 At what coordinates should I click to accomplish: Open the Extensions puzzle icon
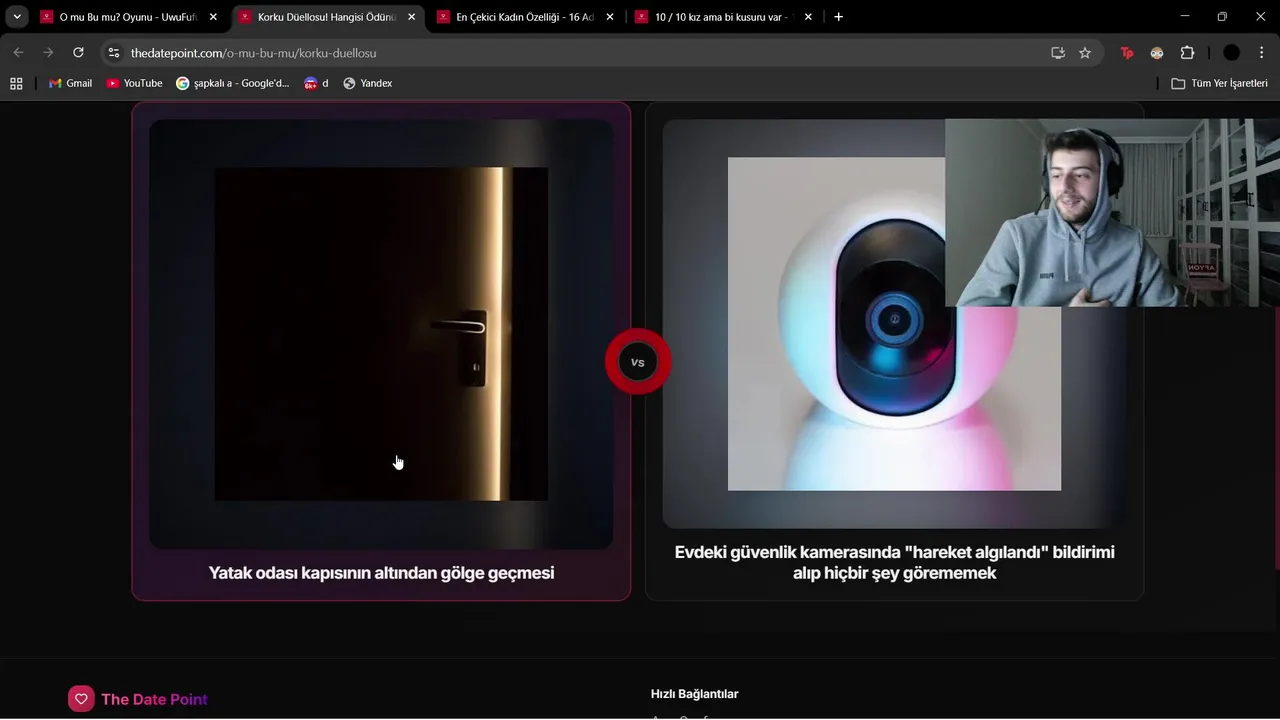tap(1188, 53)
